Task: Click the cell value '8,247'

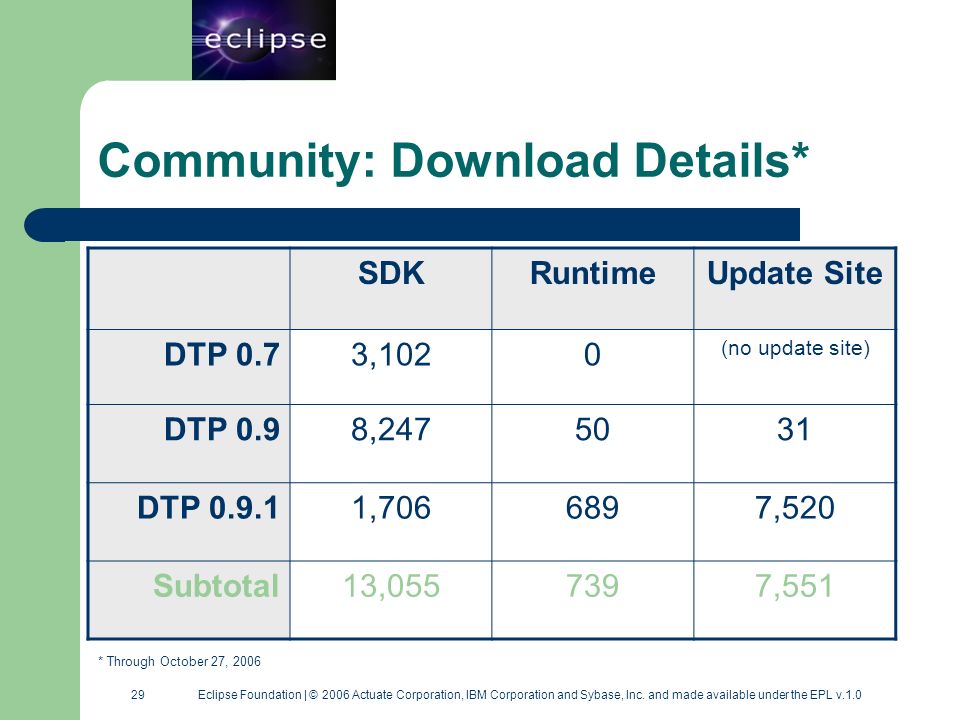Action: point(391,430)
